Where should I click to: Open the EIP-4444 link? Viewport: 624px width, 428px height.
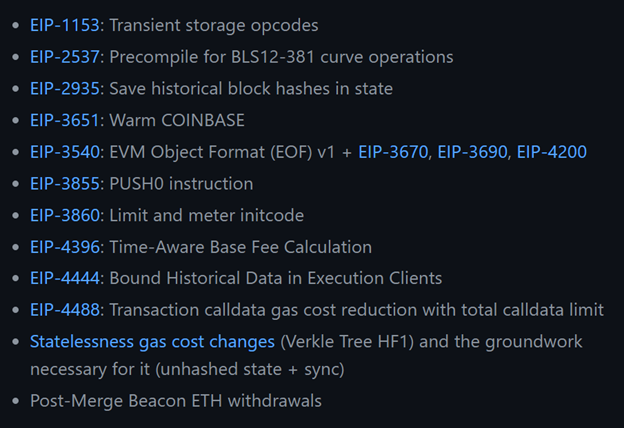(64, 278)
